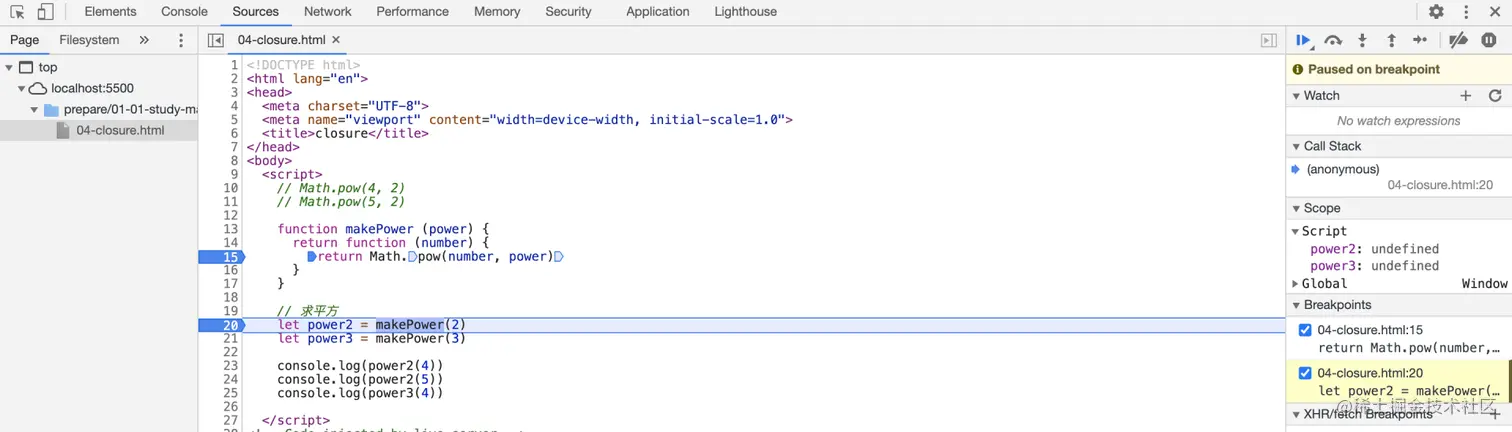Collapse the Call Stack section
Image resolution: width=1512 pixels, height=432 pixels.
(x=1296, y=146)
